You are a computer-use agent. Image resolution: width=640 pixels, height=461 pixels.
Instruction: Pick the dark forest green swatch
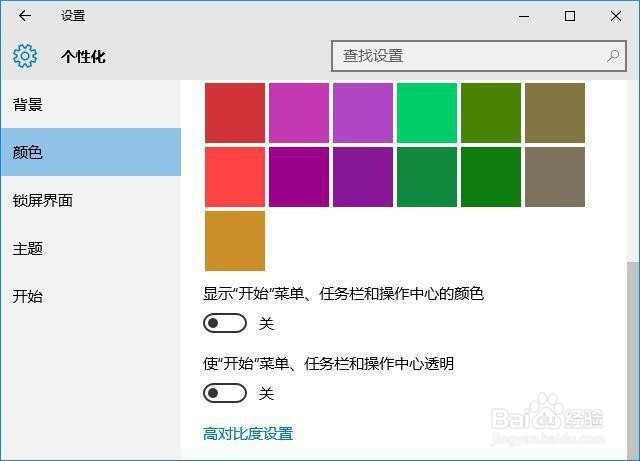point(491,177)
